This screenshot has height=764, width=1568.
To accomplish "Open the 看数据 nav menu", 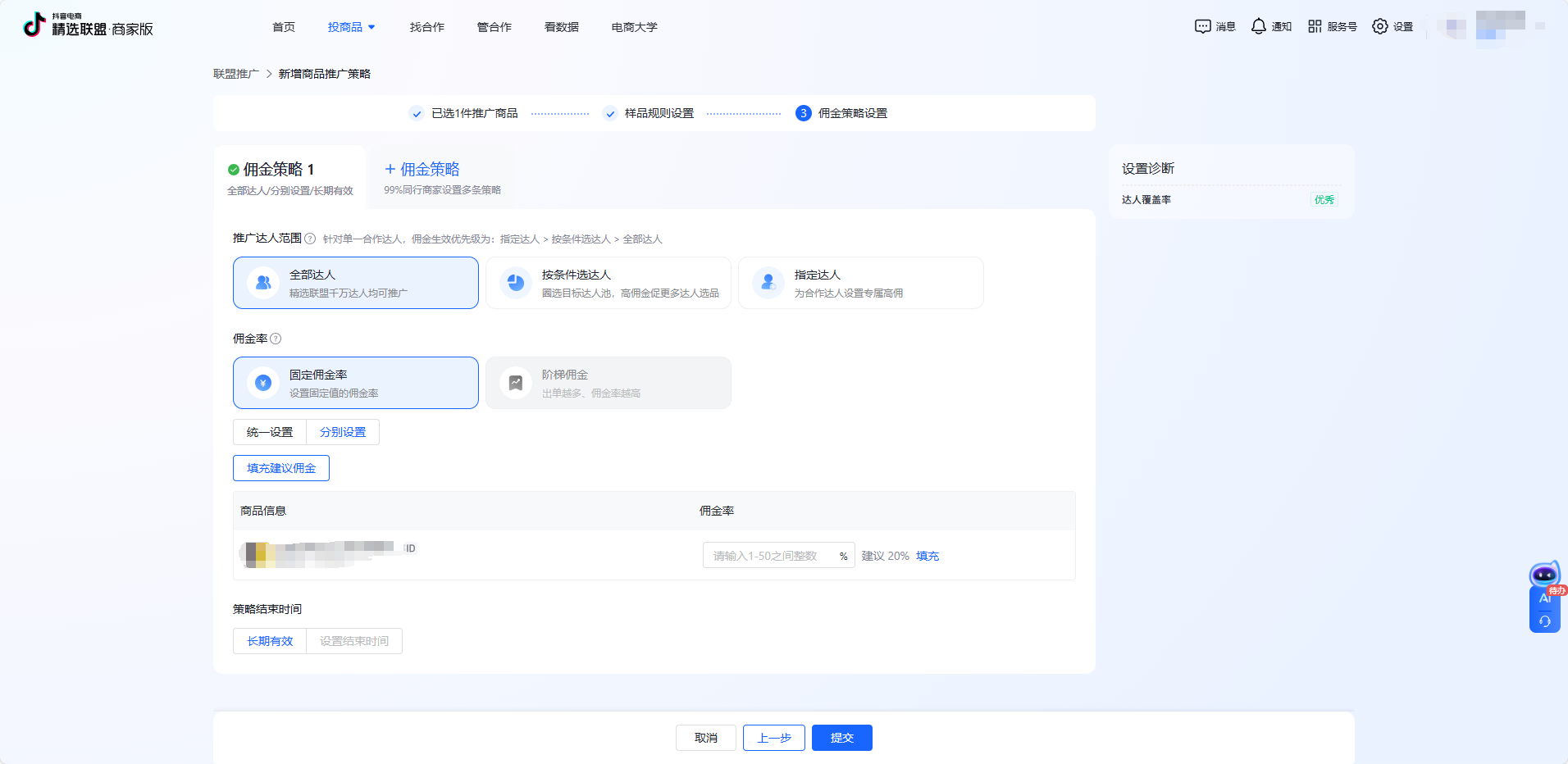I will (561, 27).
